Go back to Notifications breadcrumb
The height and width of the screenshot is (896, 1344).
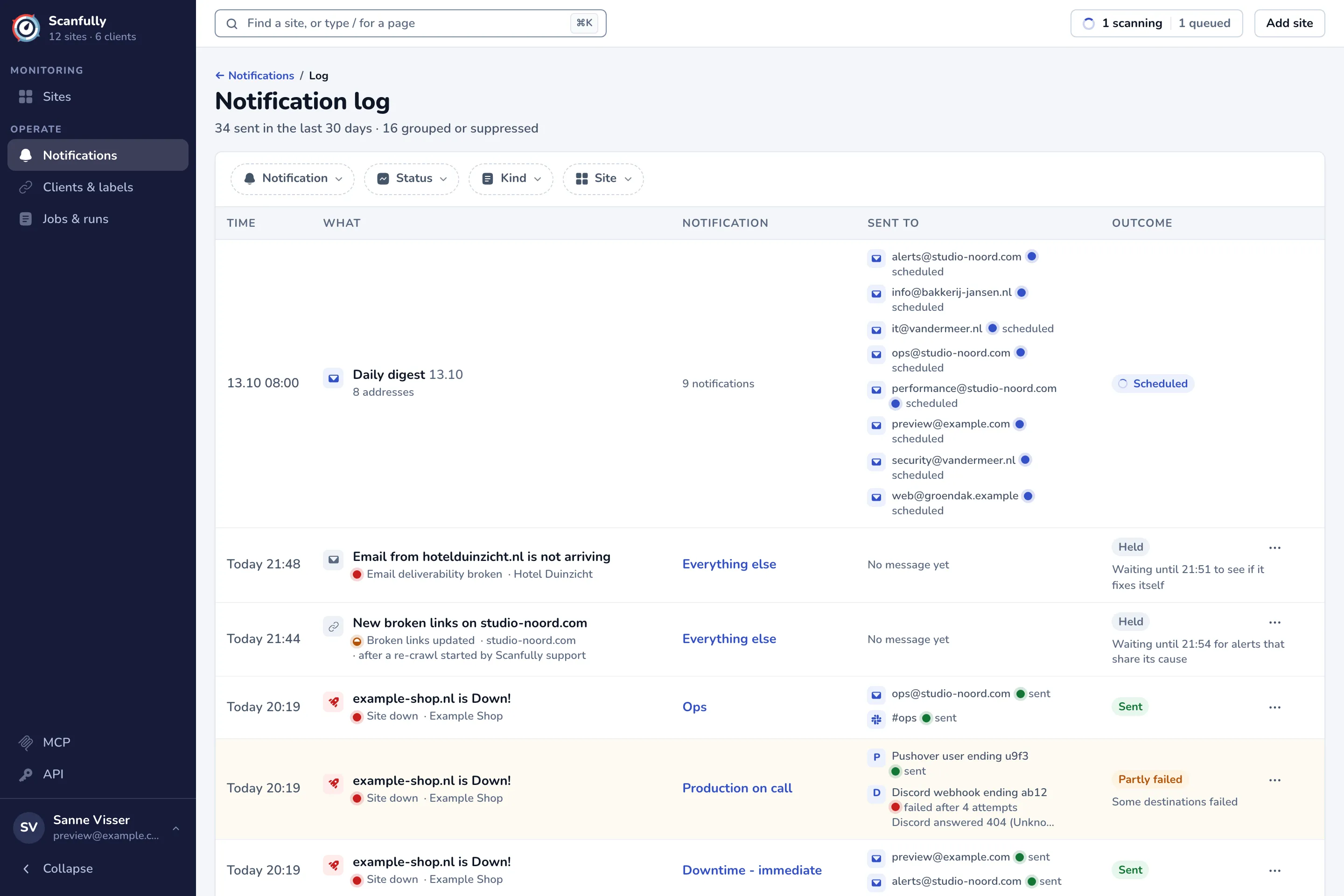pos(255,76)
